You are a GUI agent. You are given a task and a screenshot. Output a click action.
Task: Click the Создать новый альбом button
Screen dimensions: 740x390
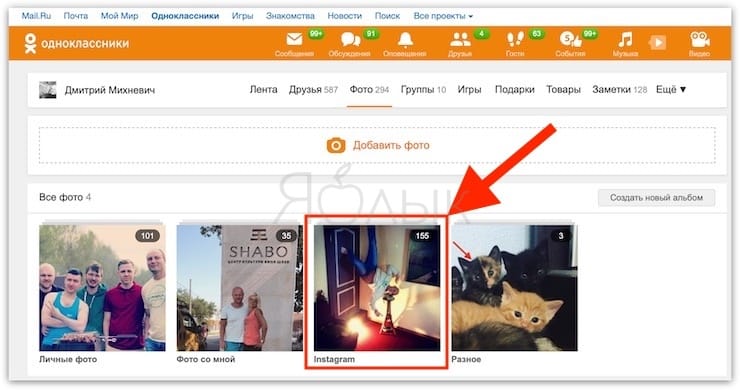(656, 197)
